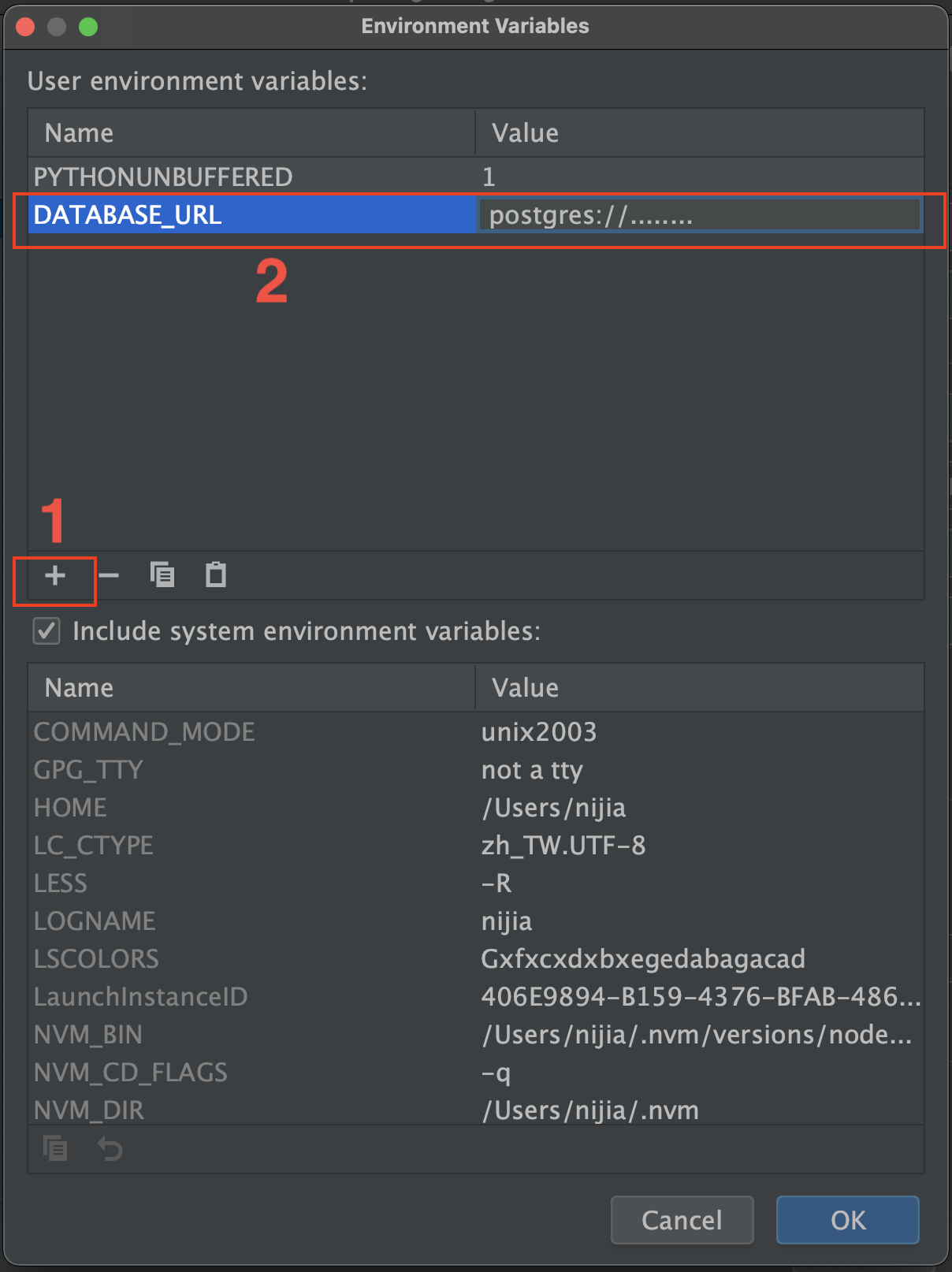
Task: Select the NVM_BIN system variable row
Action: coord(476,1035)
